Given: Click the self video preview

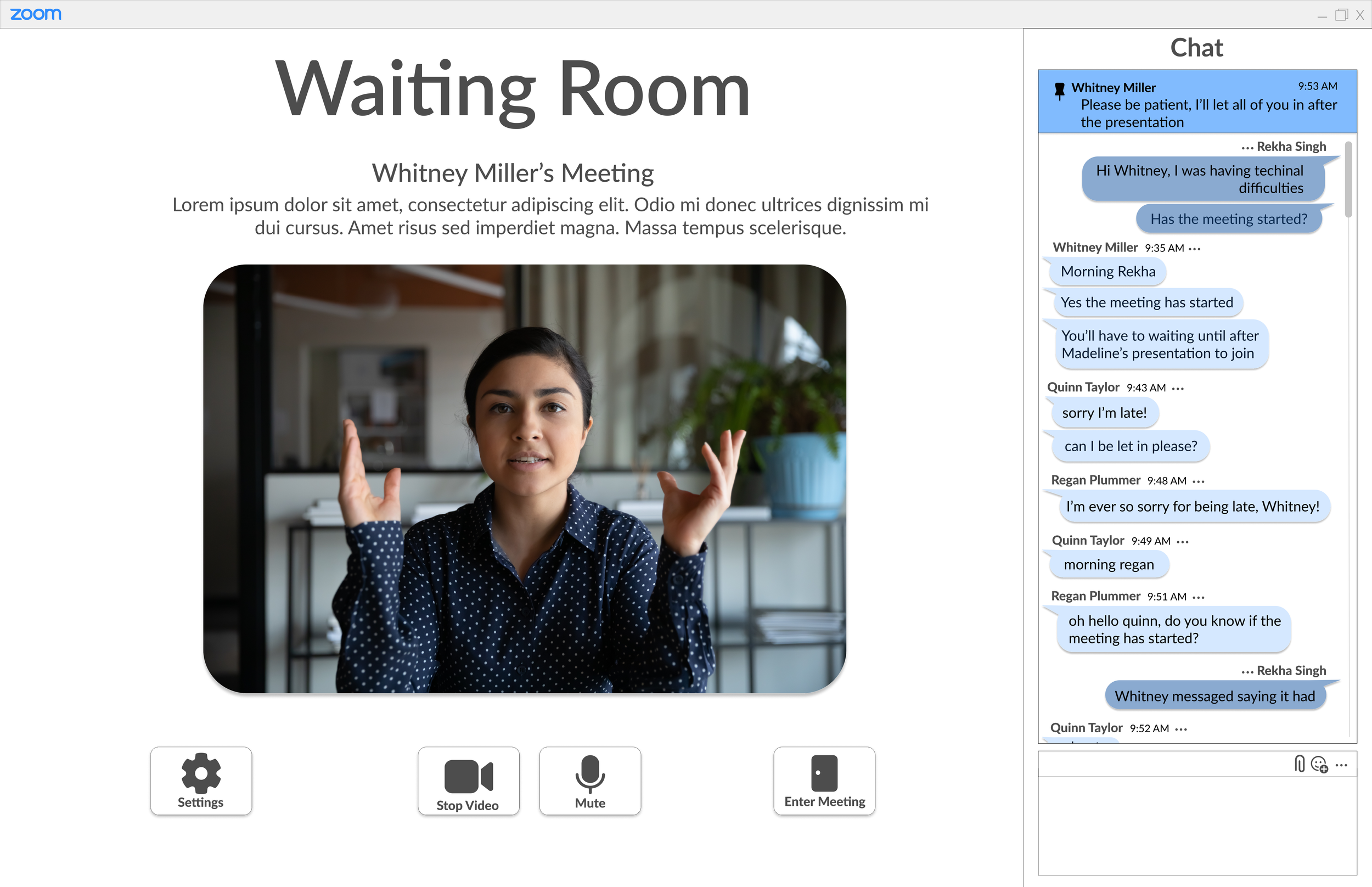Looking at the screenshot, I should pos(524,479).
